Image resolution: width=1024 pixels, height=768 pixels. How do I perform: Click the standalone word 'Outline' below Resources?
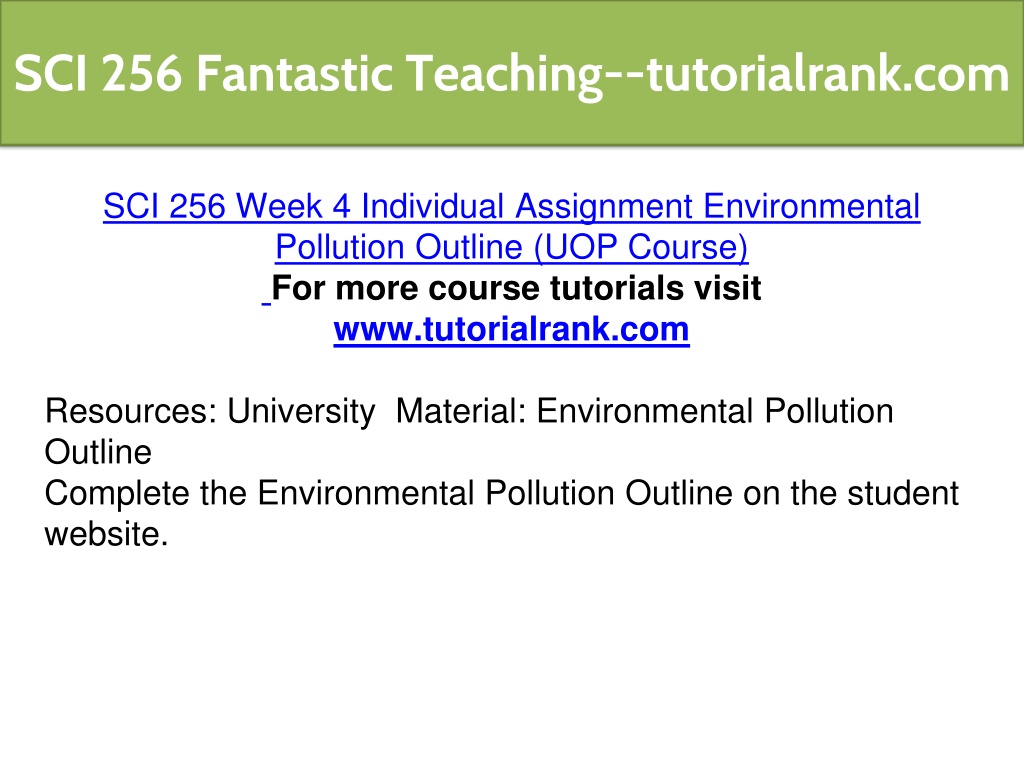(98, 452)
